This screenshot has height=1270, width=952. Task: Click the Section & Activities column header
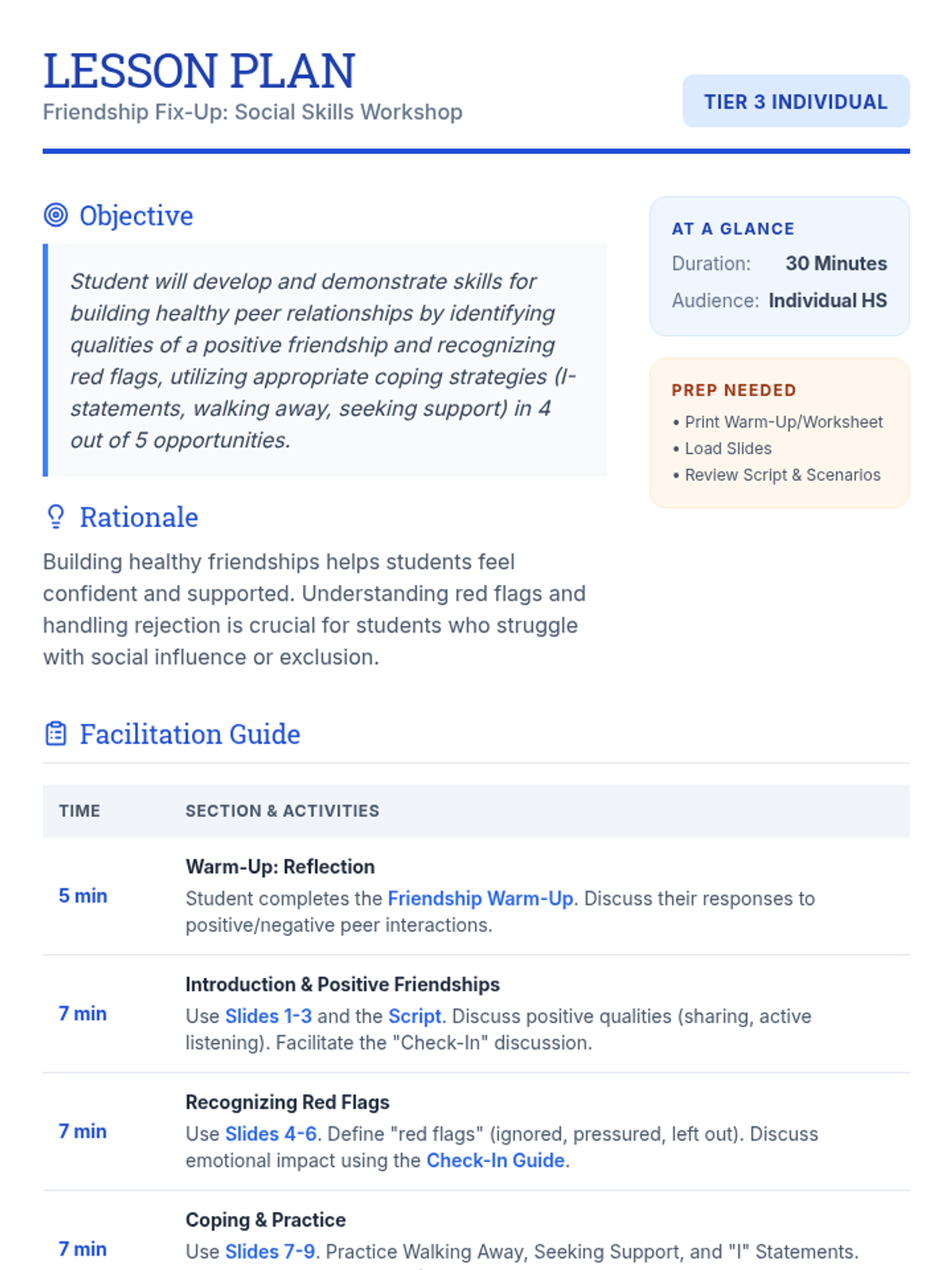click(282, 811)
